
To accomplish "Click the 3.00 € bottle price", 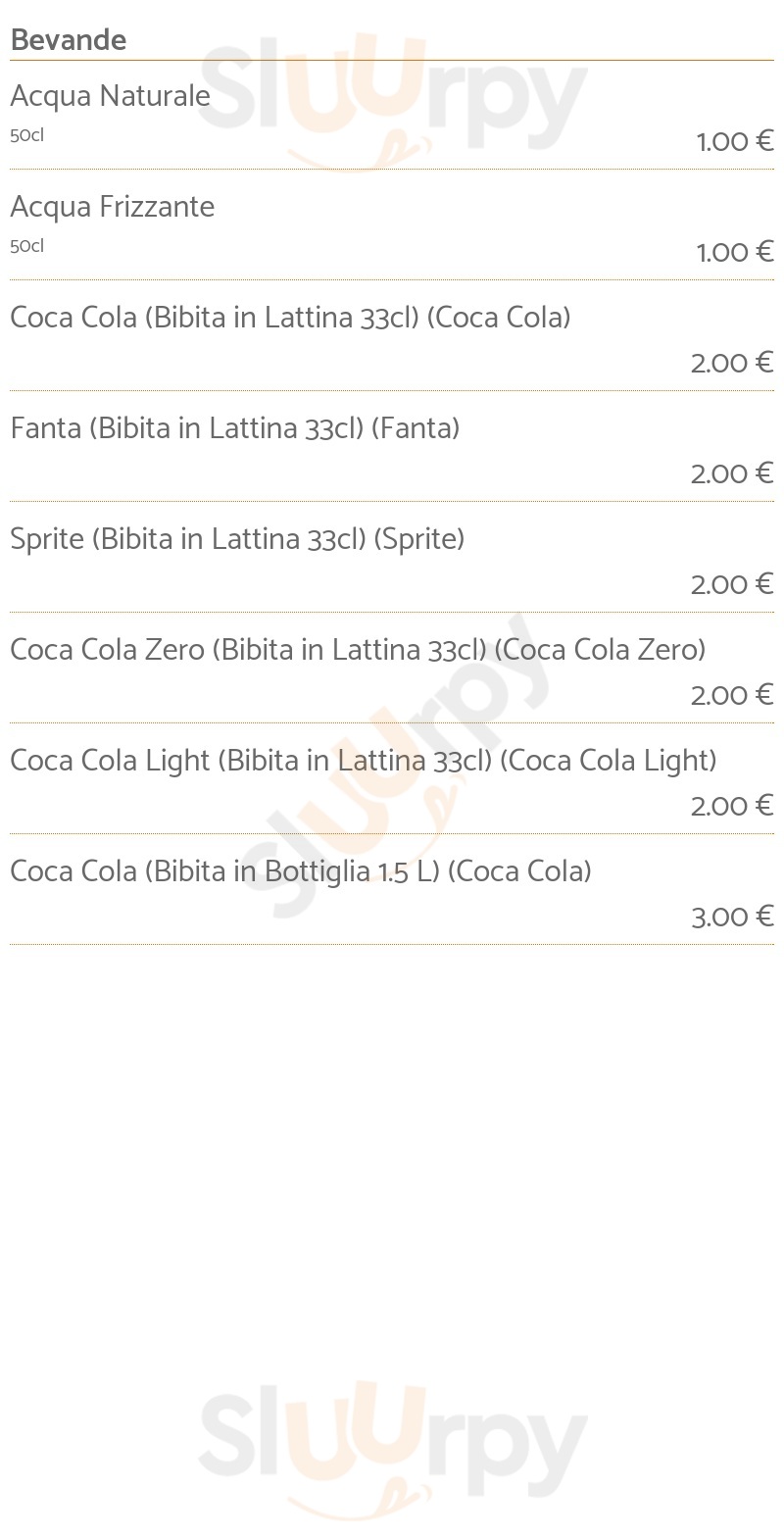I will coord(732,918).
